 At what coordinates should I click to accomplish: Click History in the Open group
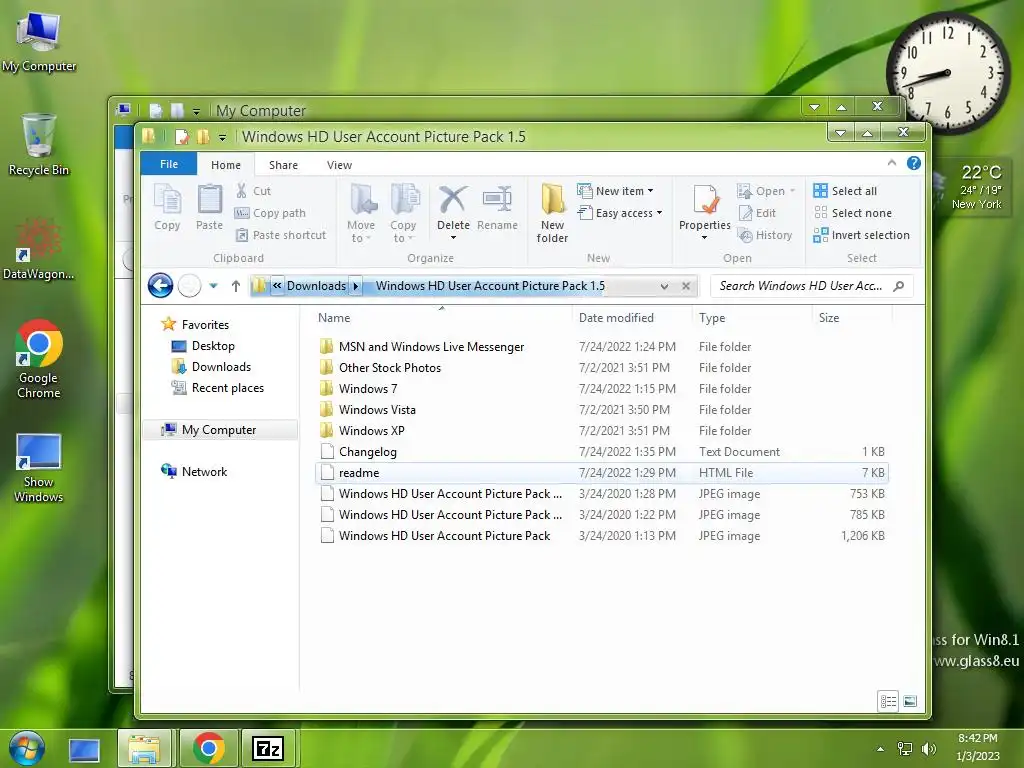764,235
